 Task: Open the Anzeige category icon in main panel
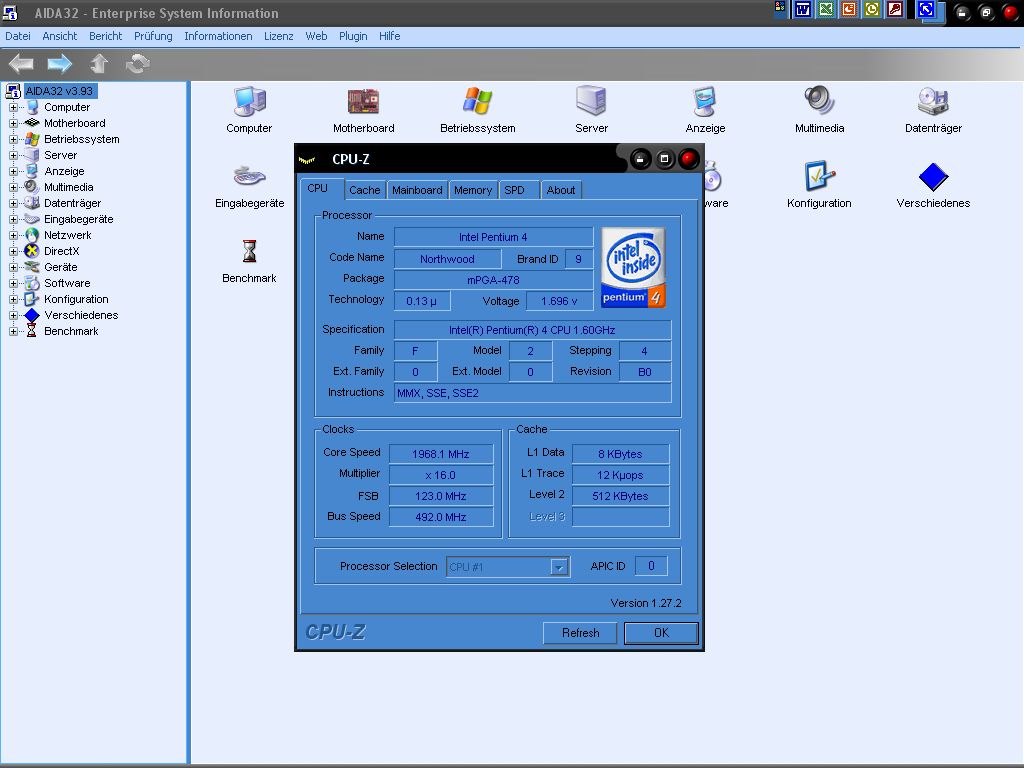705,102
